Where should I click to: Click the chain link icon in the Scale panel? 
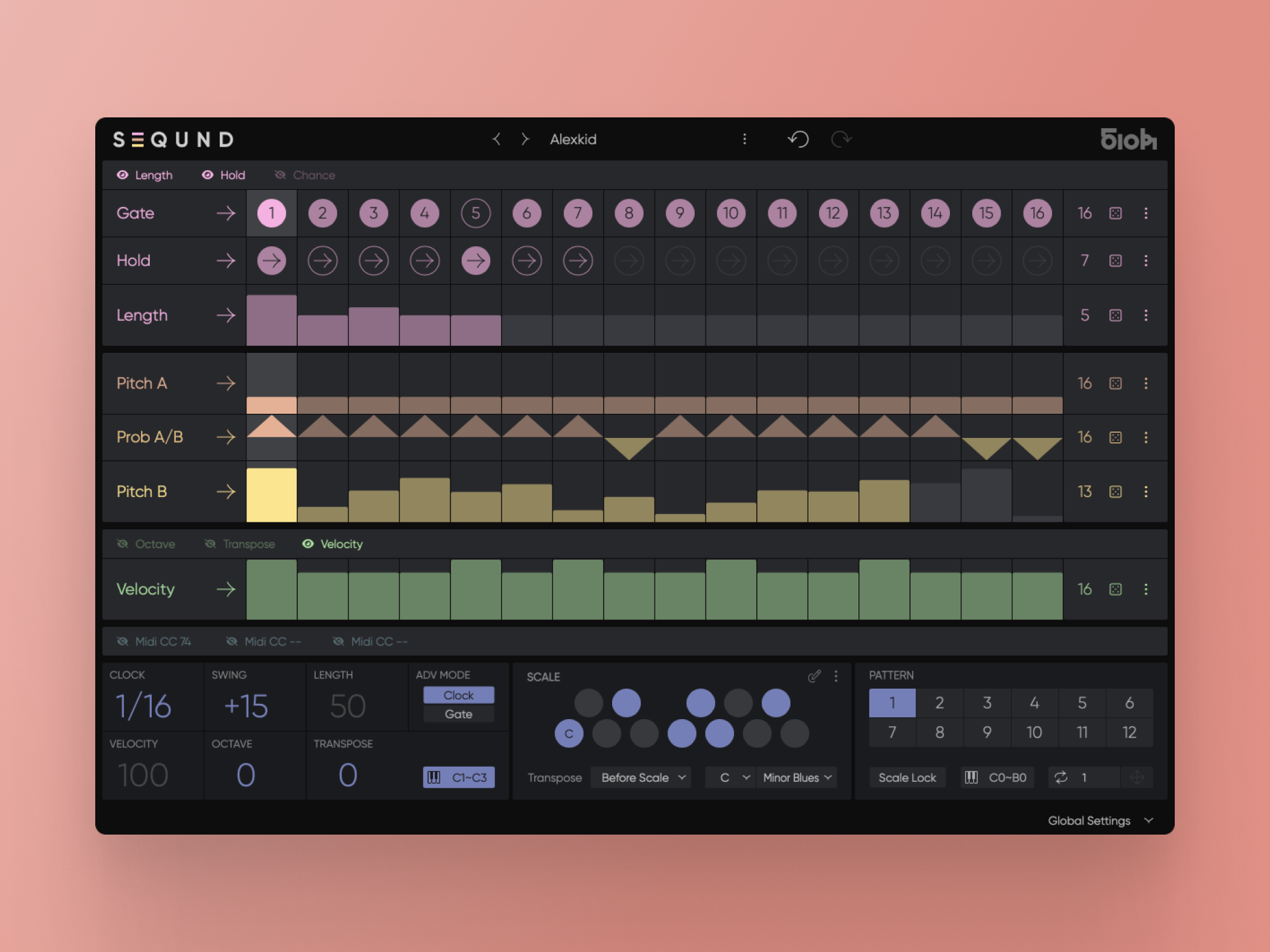coord(815,677)
